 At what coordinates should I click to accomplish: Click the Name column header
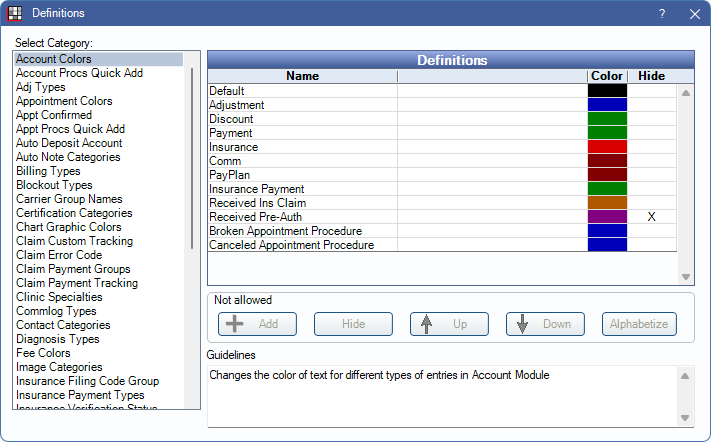[x=302, y=76]
